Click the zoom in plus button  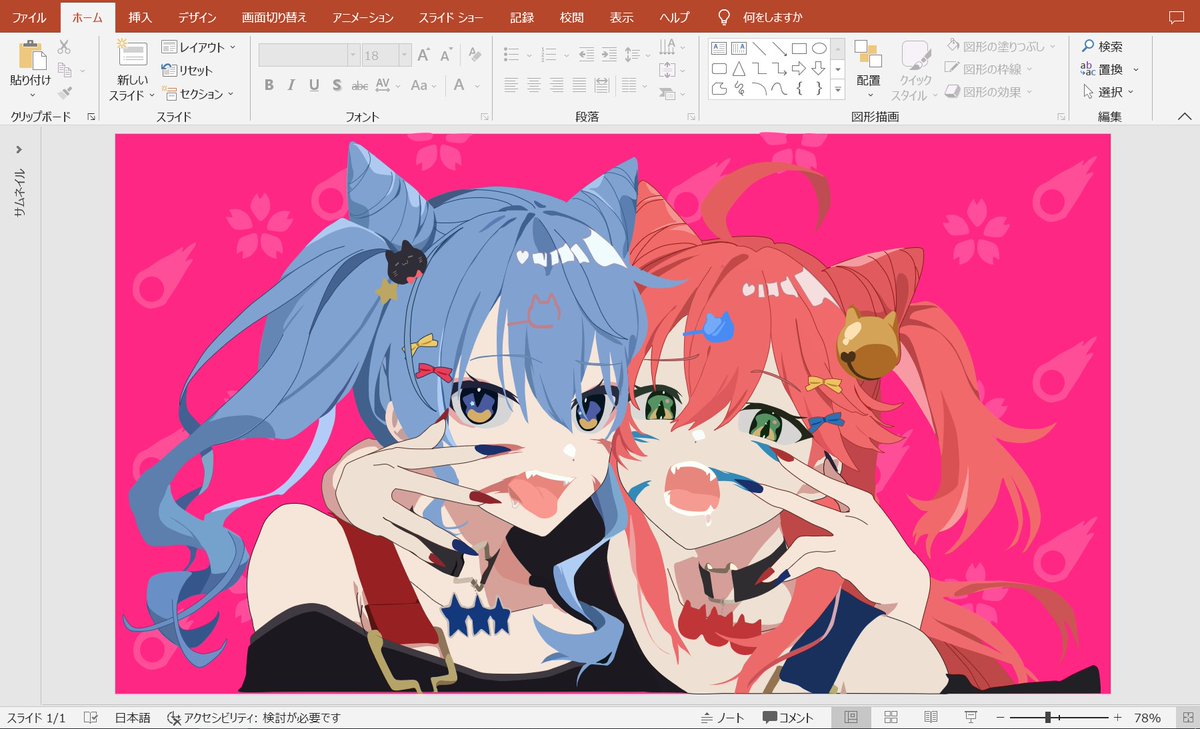click(1117, 718)
